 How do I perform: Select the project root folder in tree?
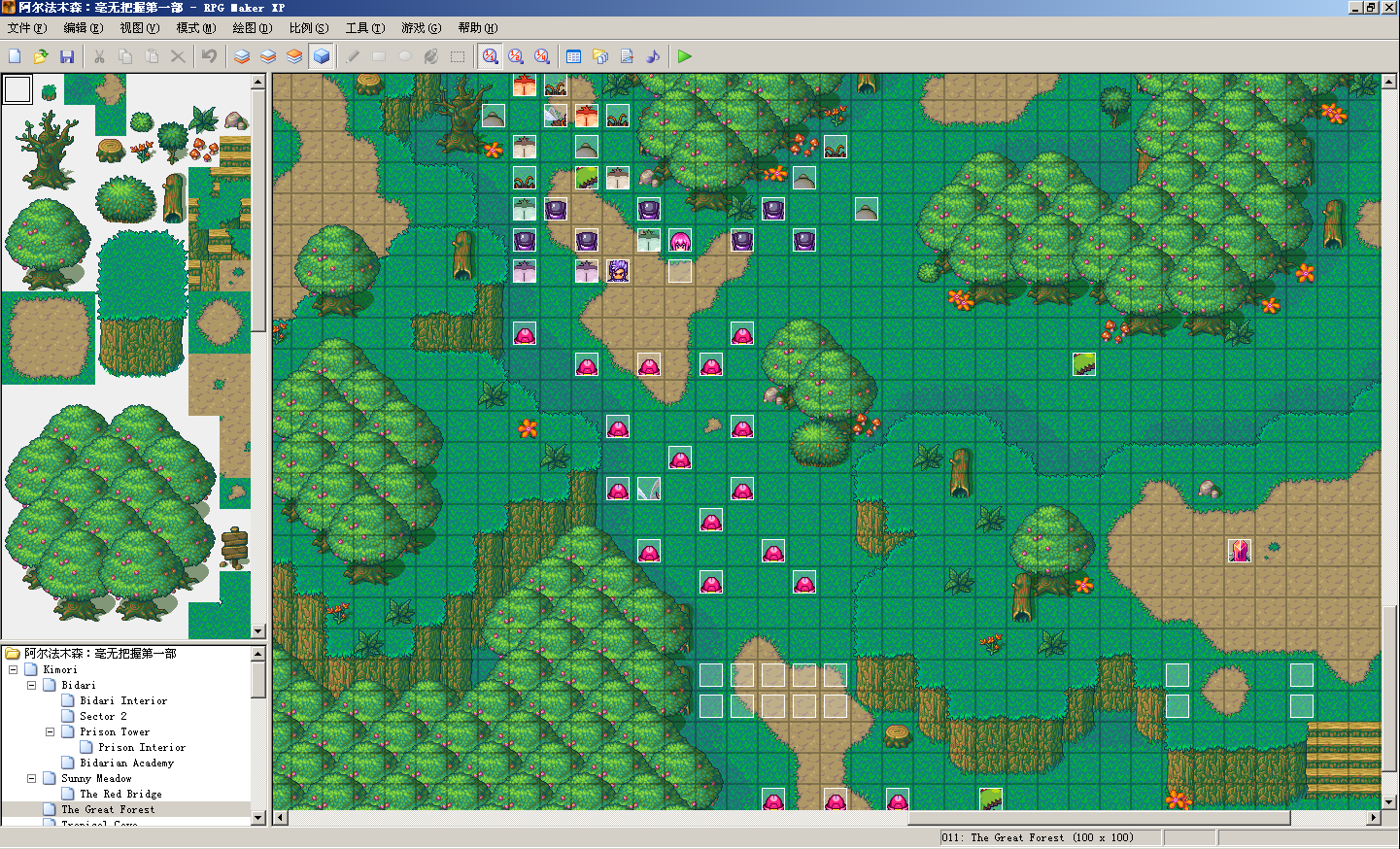100,654
